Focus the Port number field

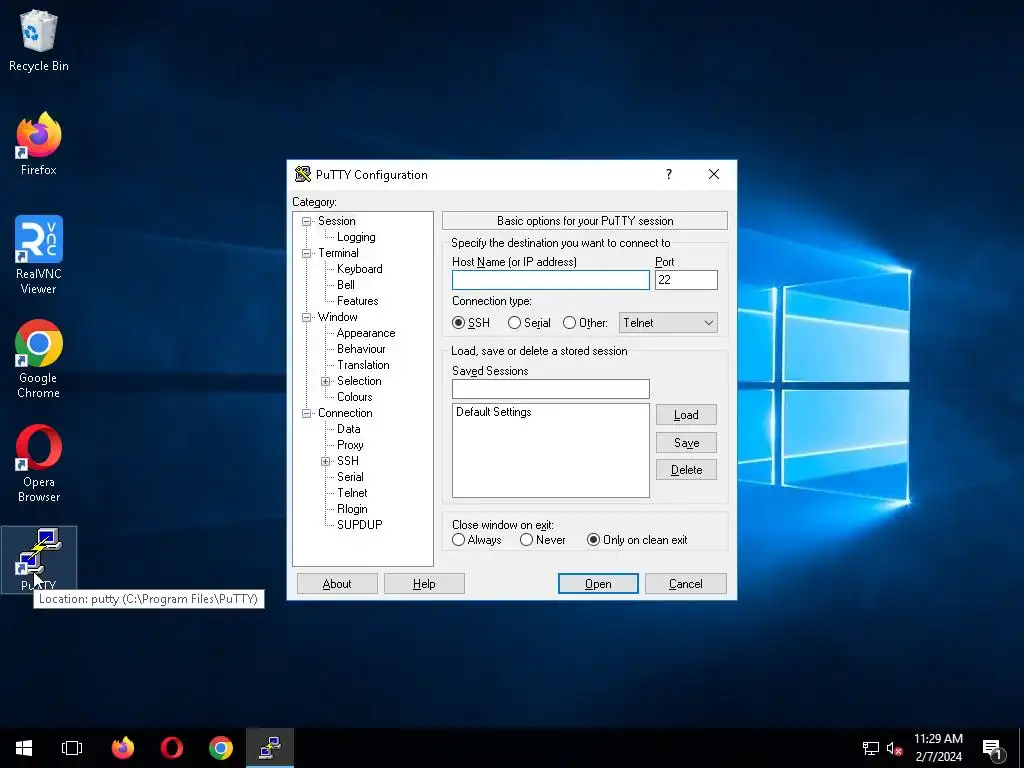pyautogui.click(x=686, y=280)
